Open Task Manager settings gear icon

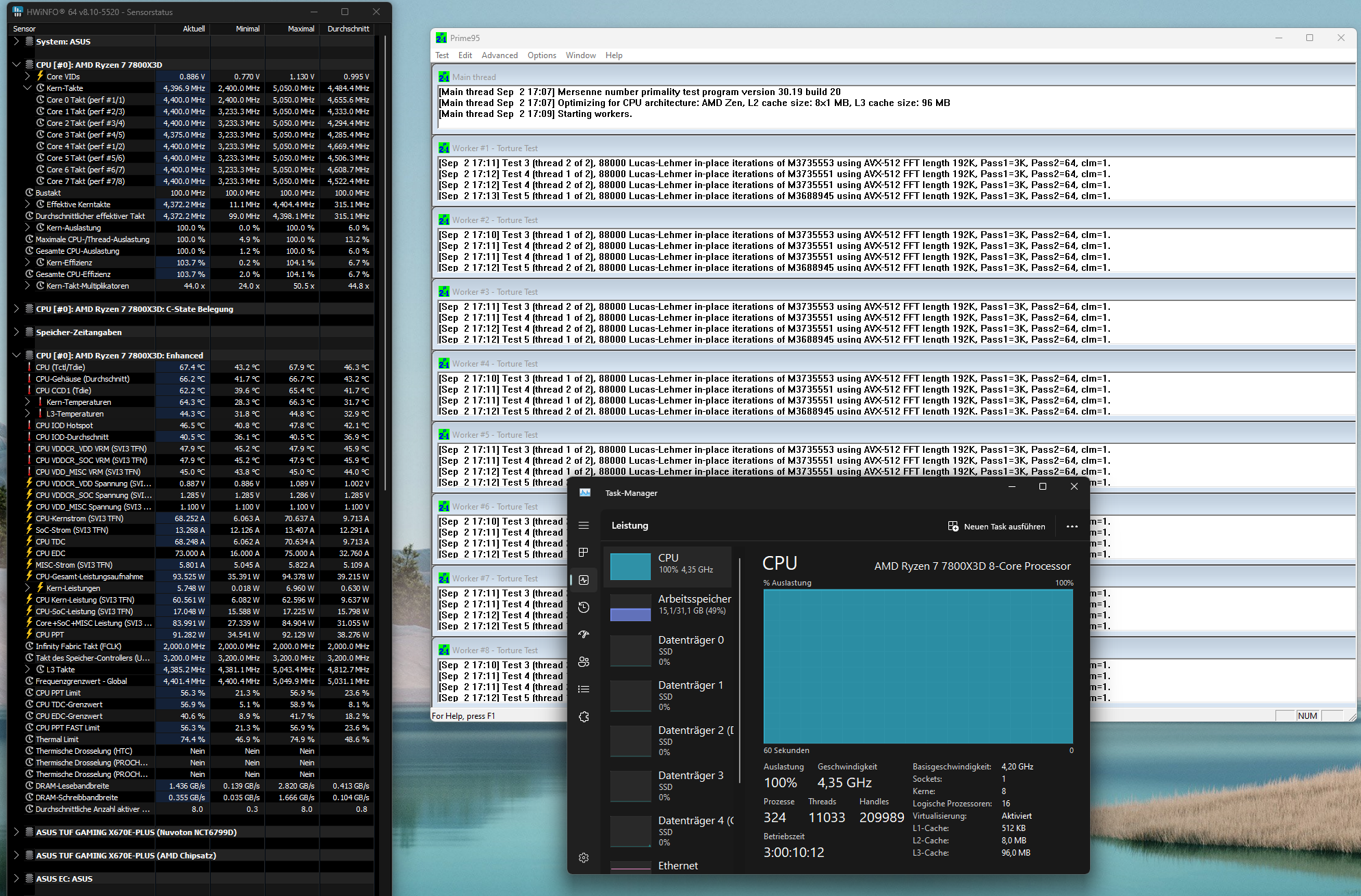584,858
